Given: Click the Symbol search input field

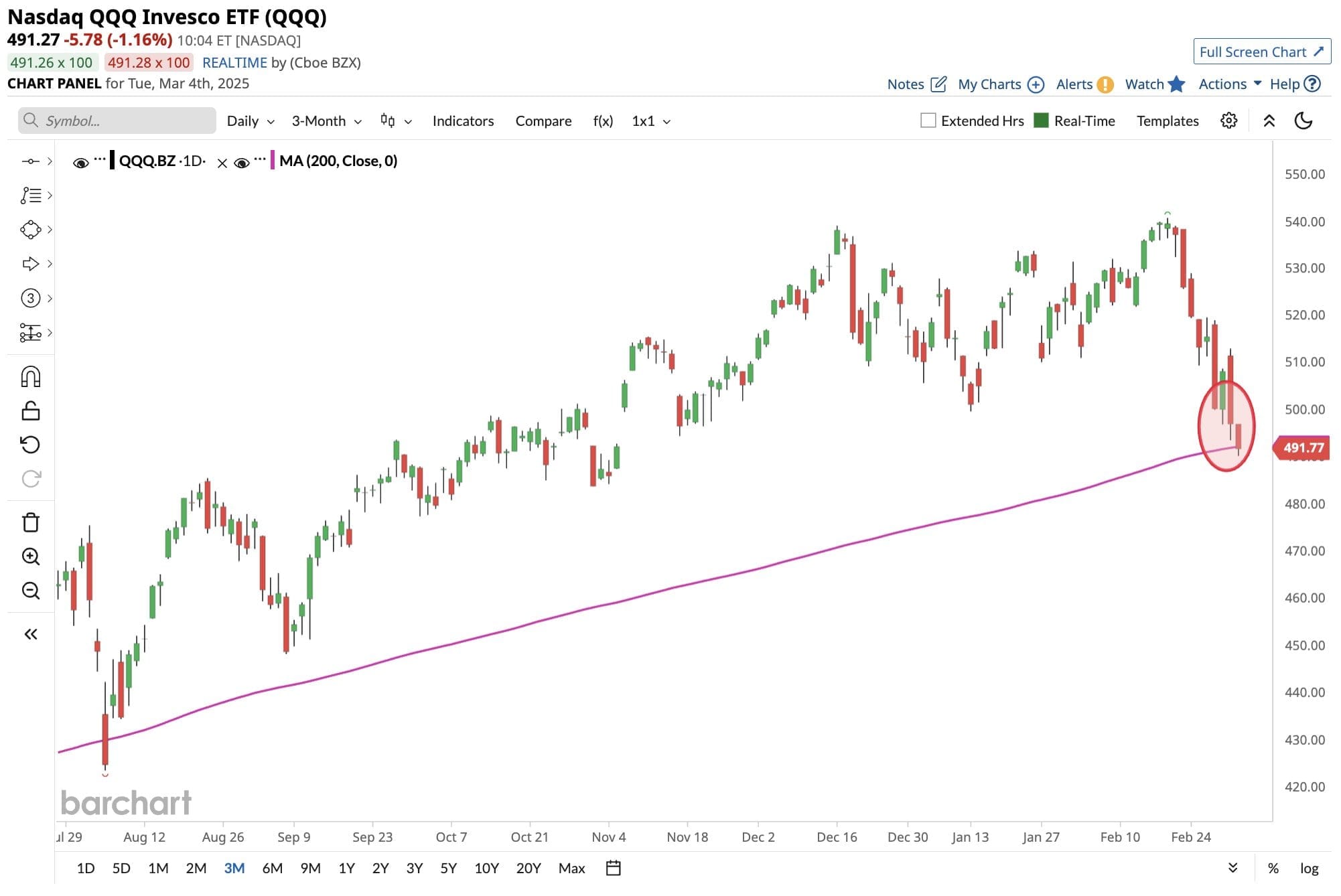Looking at the screenshot, I should pyautogui.click(x=117, y=121).
